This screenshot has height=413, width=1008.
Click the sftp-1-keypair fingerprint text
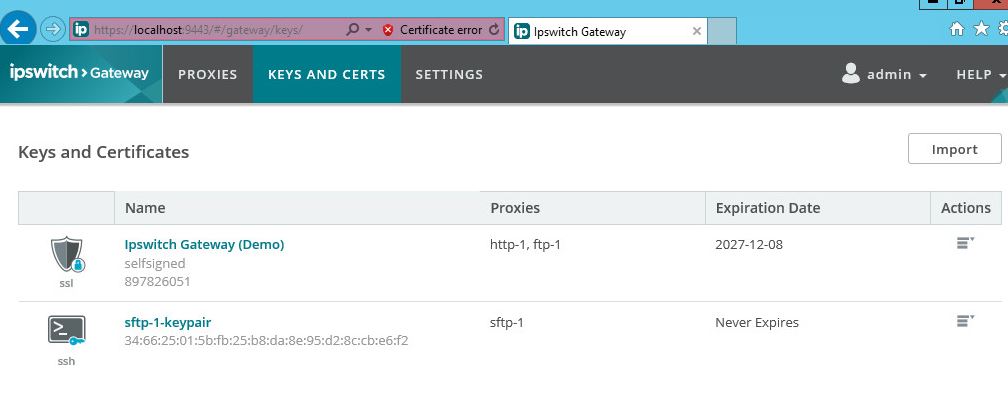click(266, 340)
